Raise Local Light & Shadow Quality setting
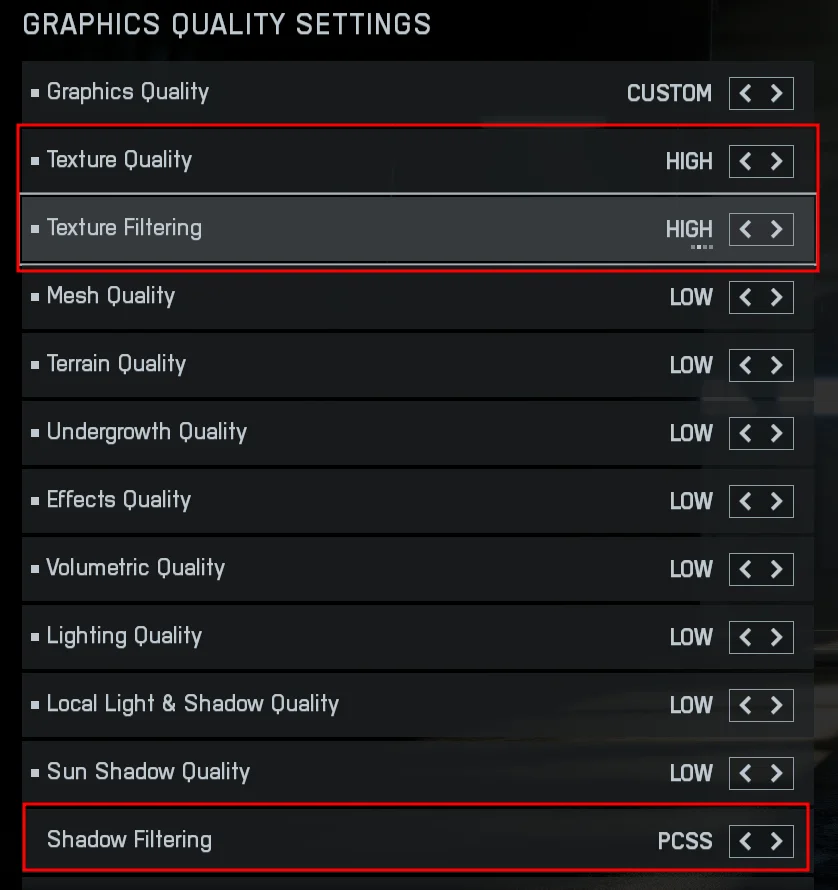 [777, 705]
